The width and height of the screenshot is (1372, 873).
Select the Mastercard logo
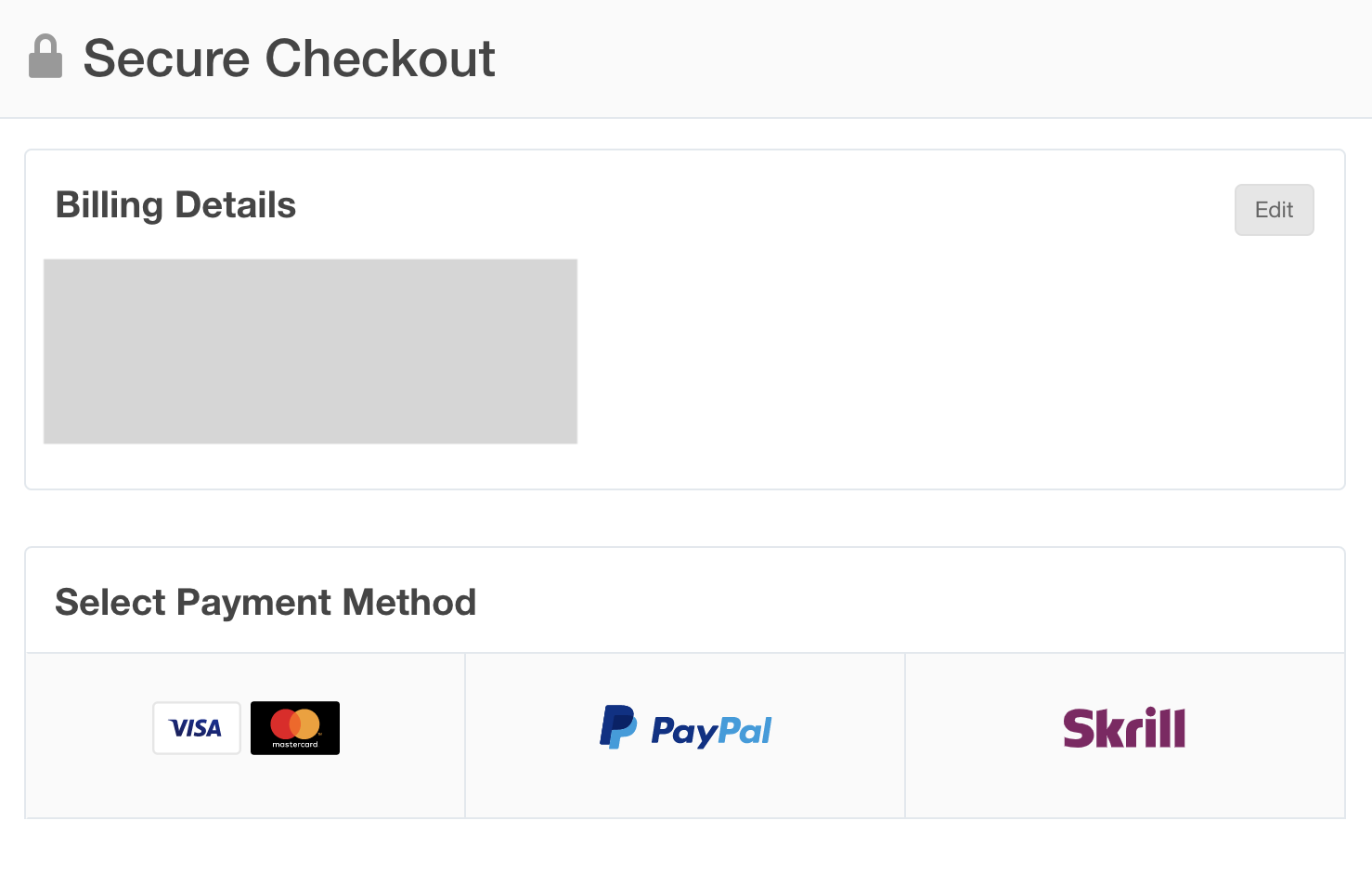pos(295,728)
